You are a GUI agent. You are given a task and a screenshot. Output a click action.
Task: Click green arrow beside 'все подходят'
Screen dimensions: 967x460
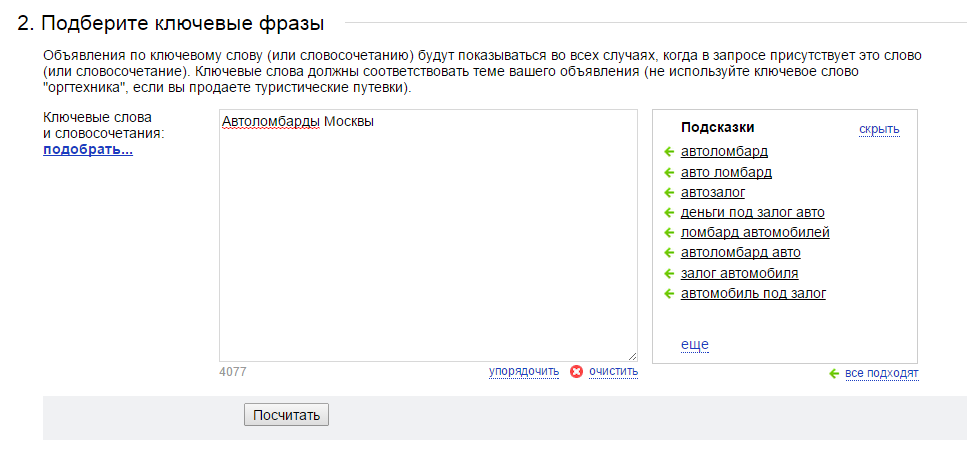[834, 374]
